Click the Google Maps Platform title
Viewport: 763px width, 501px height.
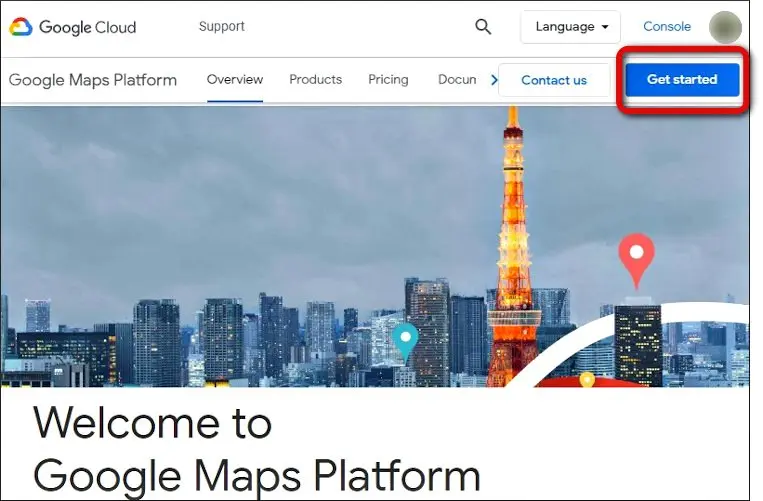tap(93, 80)
